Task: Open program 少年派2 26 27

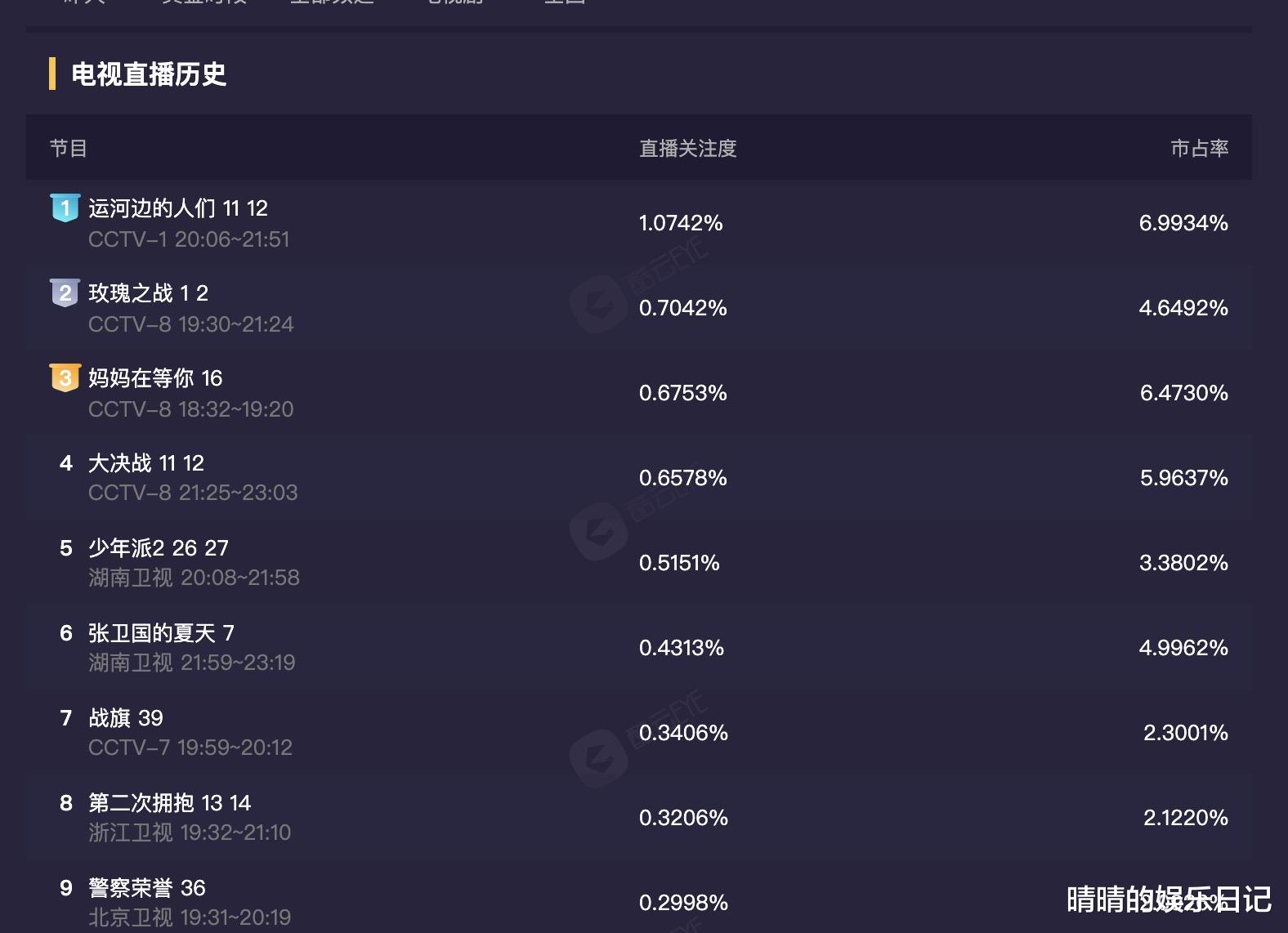Action: coord(159,548)
